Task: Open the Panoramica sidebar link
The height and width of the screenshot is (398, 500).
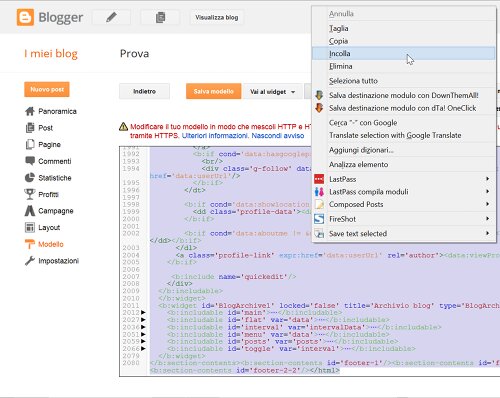Action: coord(57,111)
